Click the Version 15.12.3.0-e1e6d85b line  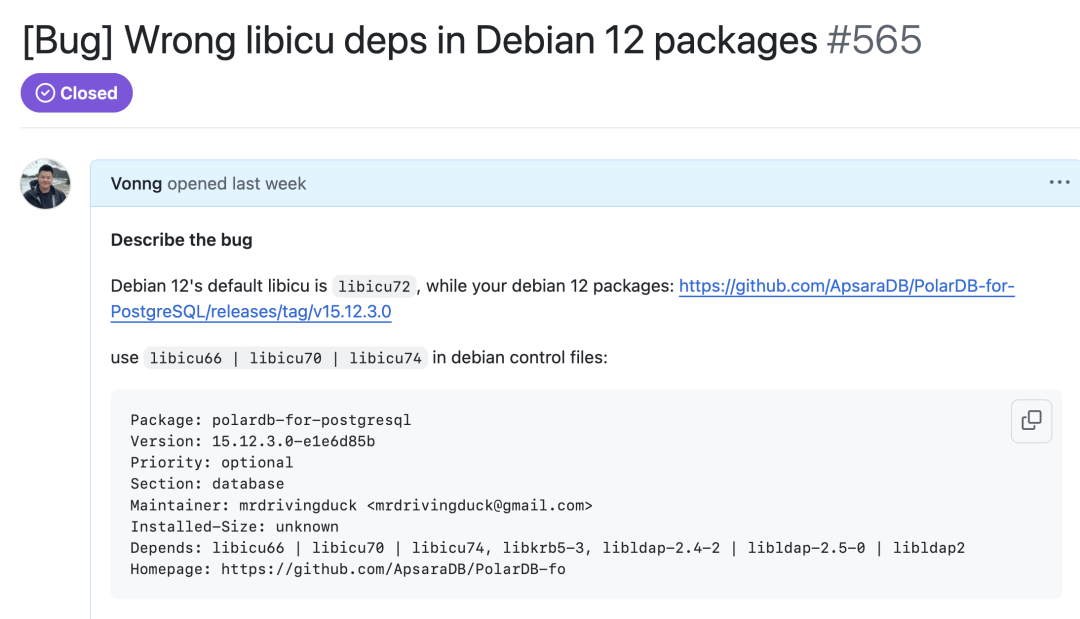pyautogui.click(x=253, y=441)
